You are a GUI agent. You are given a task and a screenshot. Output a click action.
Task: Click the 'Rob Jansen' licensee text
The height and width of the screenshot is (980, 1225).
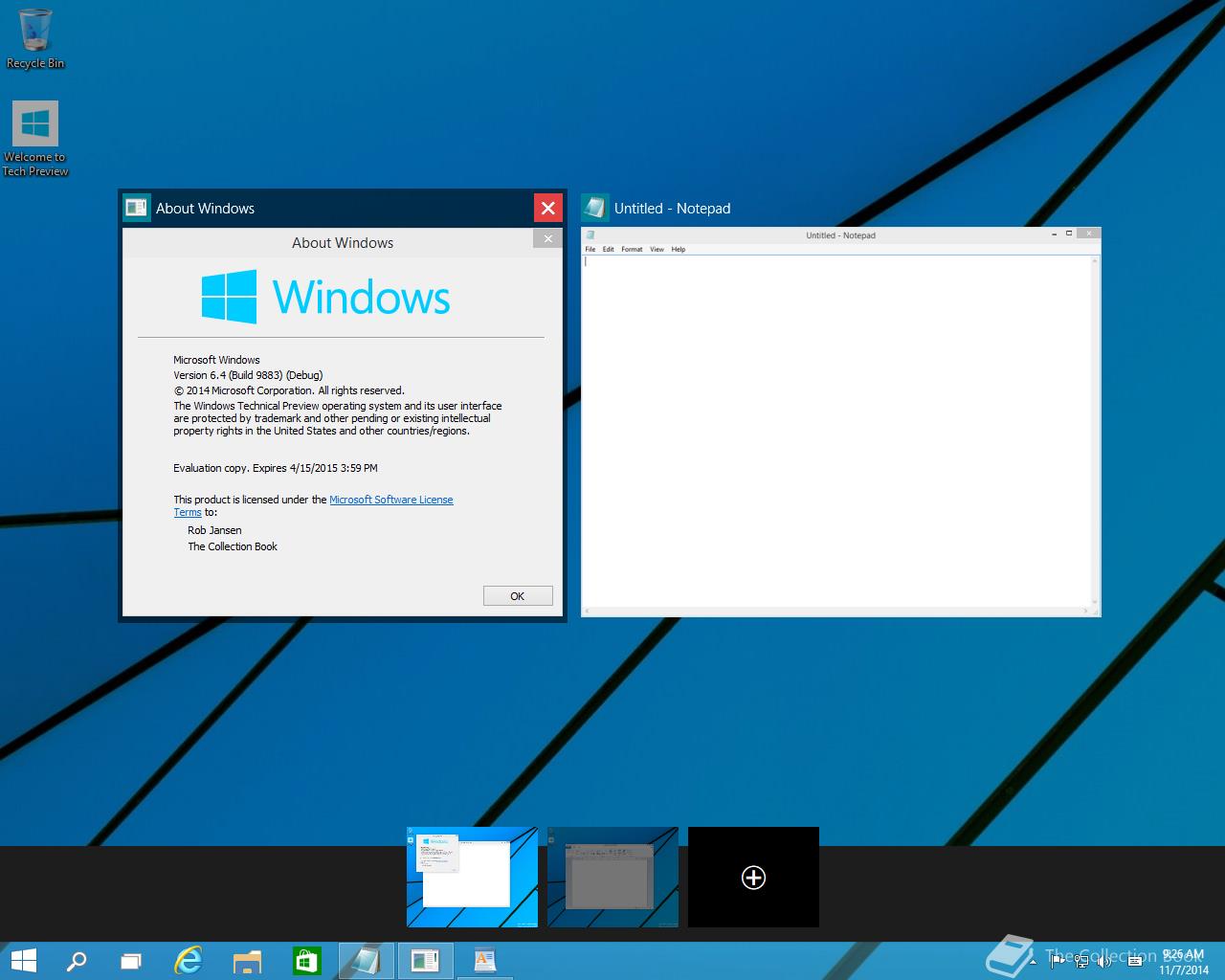click(x=214, y=530)
